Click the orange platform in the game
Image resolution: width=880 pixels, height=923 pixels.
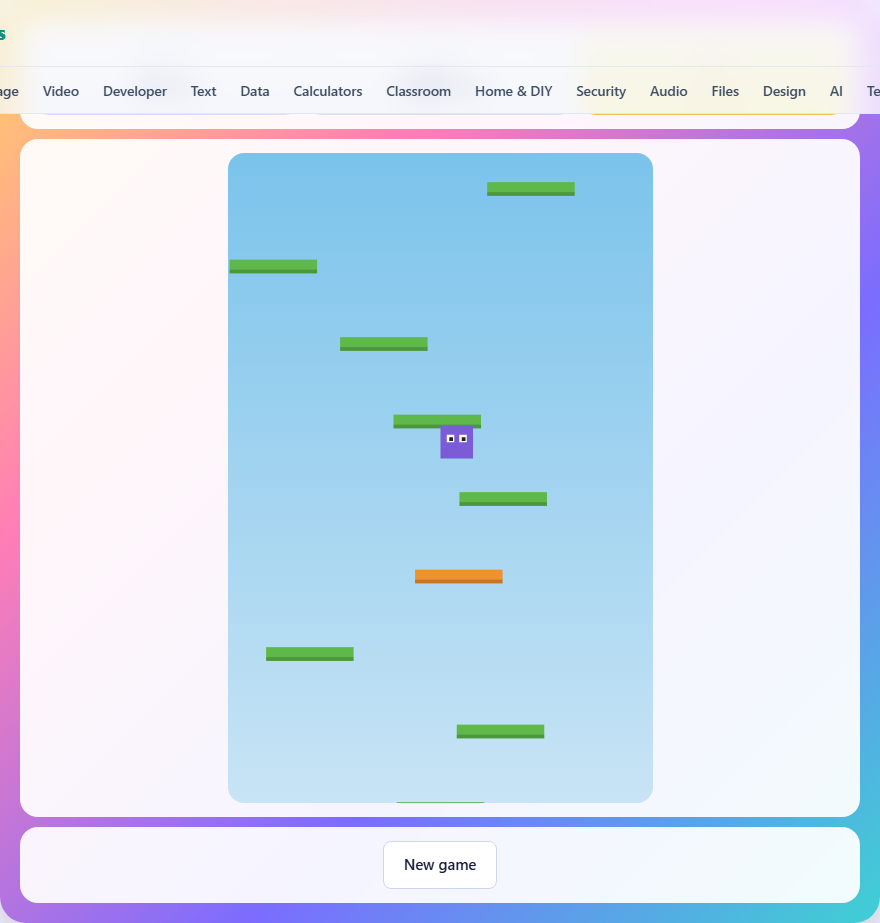click(x=459, y=576)
